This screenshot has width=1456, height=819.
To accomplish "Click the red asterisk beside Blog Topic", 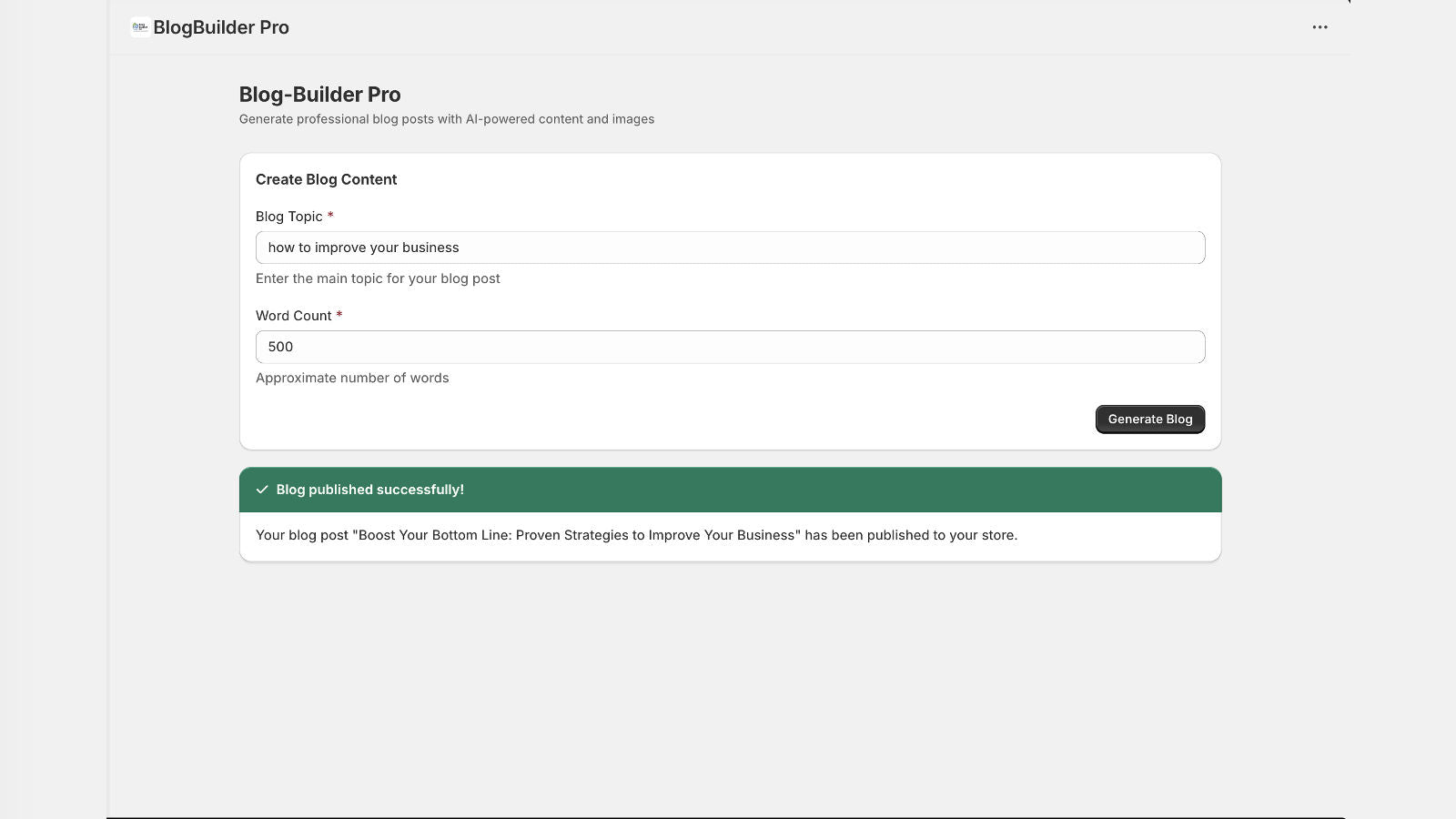I will click(330, 216).
